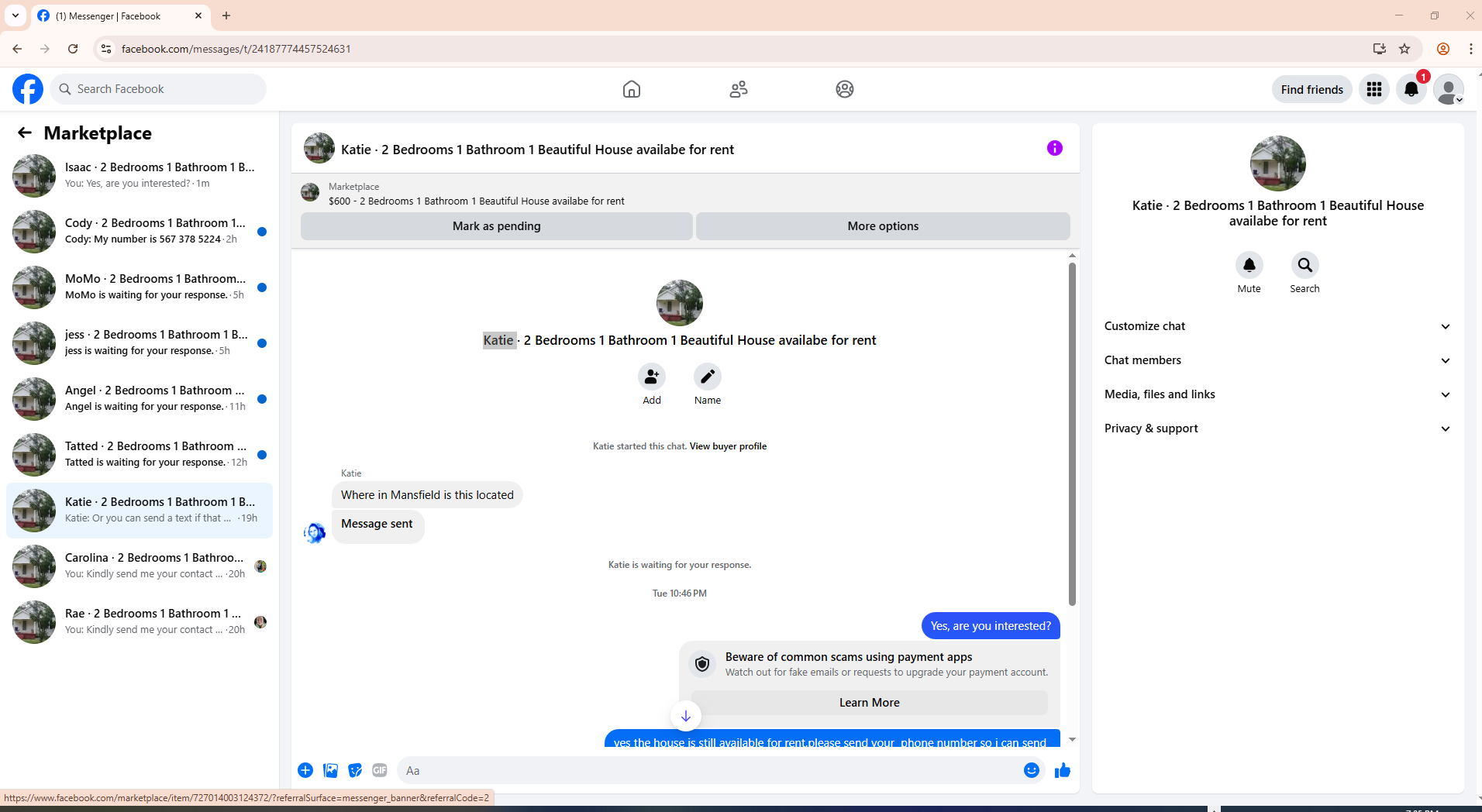Close the Messenger browser tab

pos(198,15)
